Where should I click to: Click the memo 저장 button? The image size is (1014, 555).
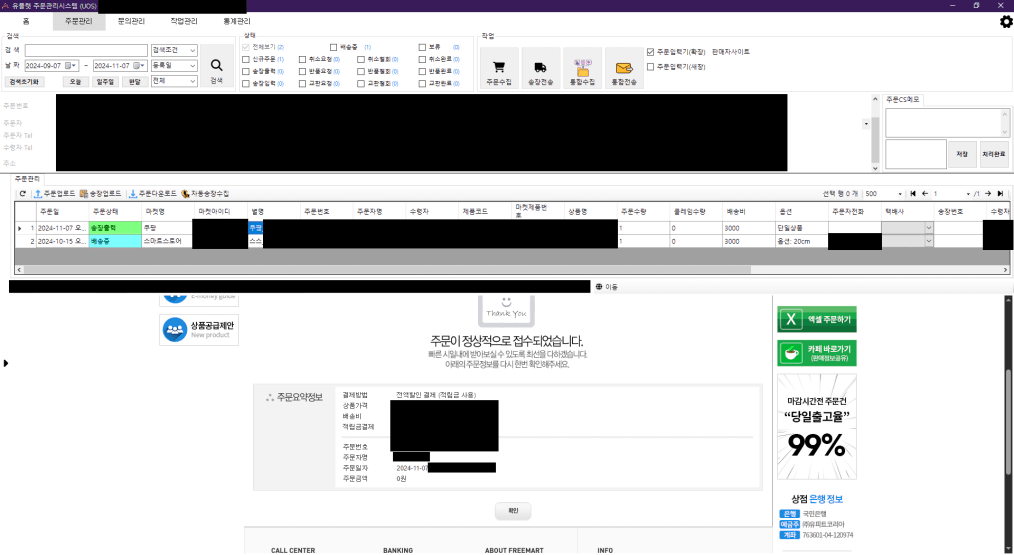pyautogui.click(x=962, y=154)
